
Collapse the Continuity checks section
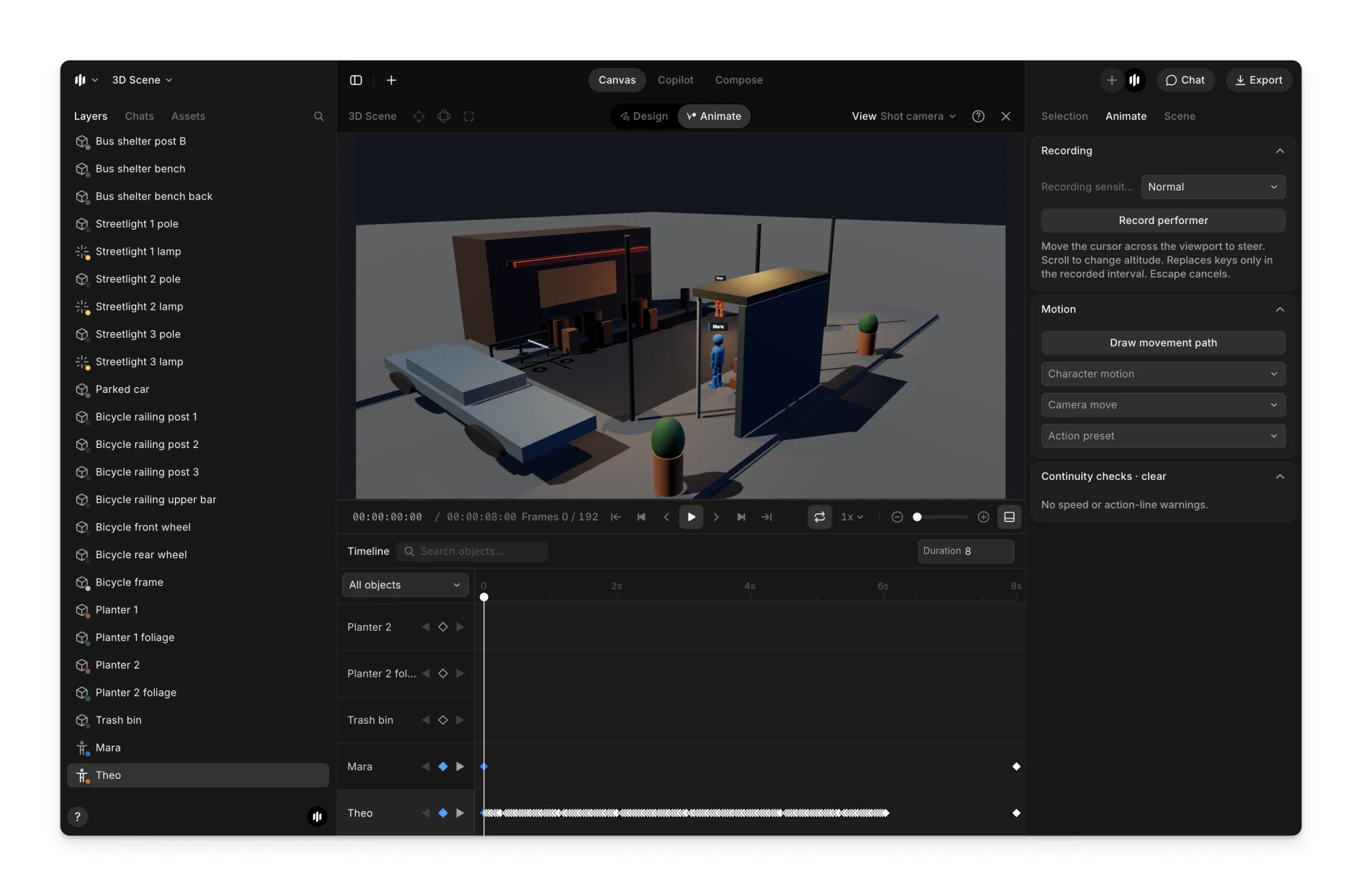tap(1280, 477)
